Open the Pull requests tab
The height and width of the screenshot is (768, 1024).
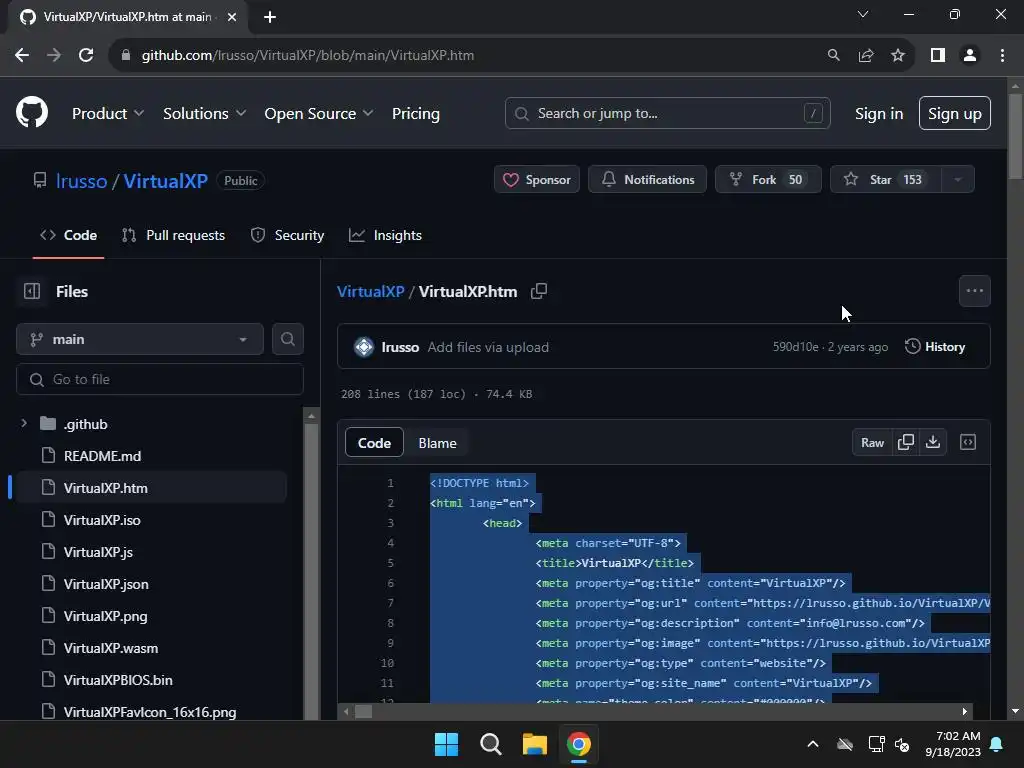174,235
